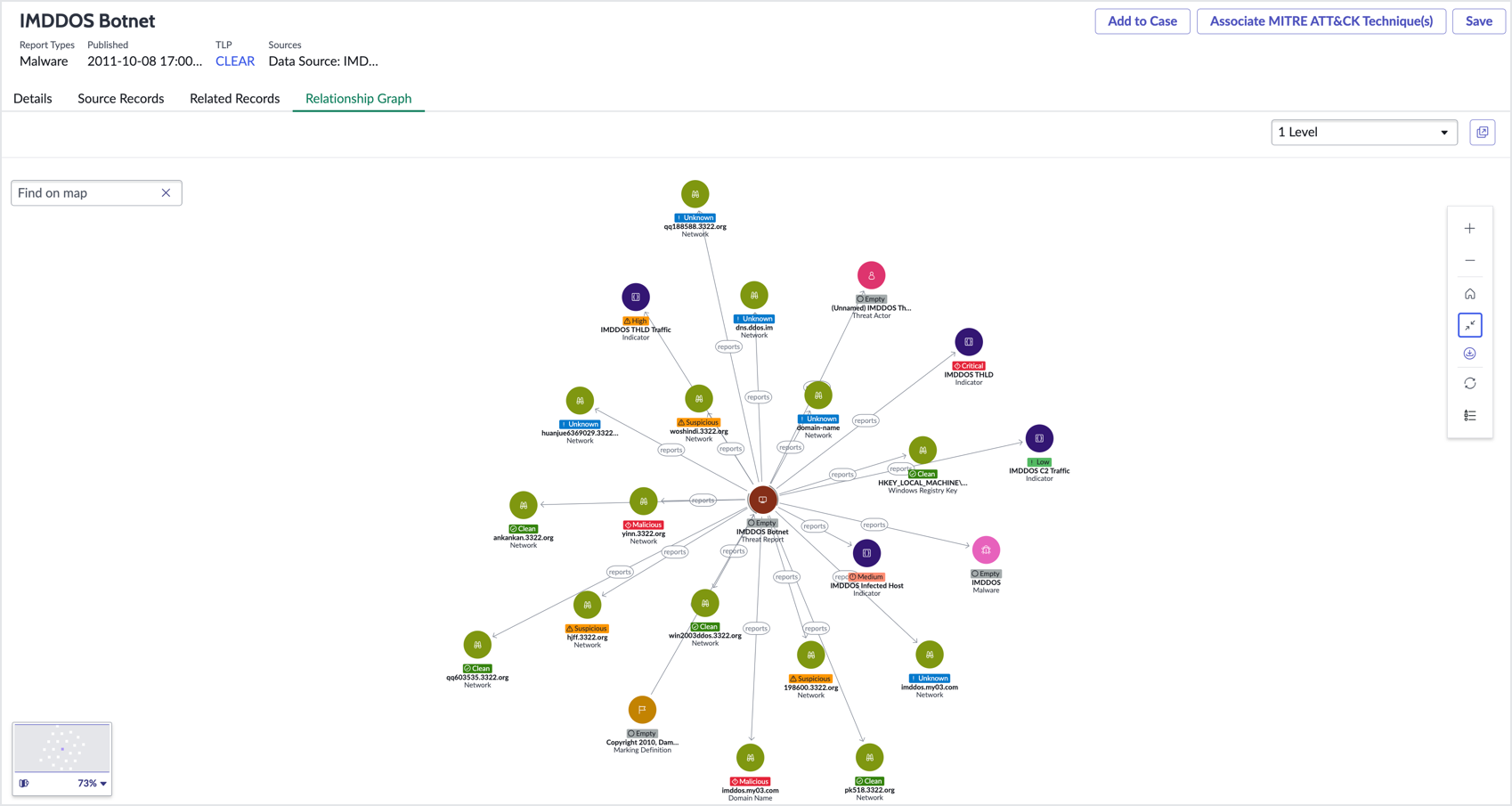This screenshot has height=806, width=1512.
Task: Click the Low badge on IMDDOS C2 Traffic
Action: [x=1039, y=462]
